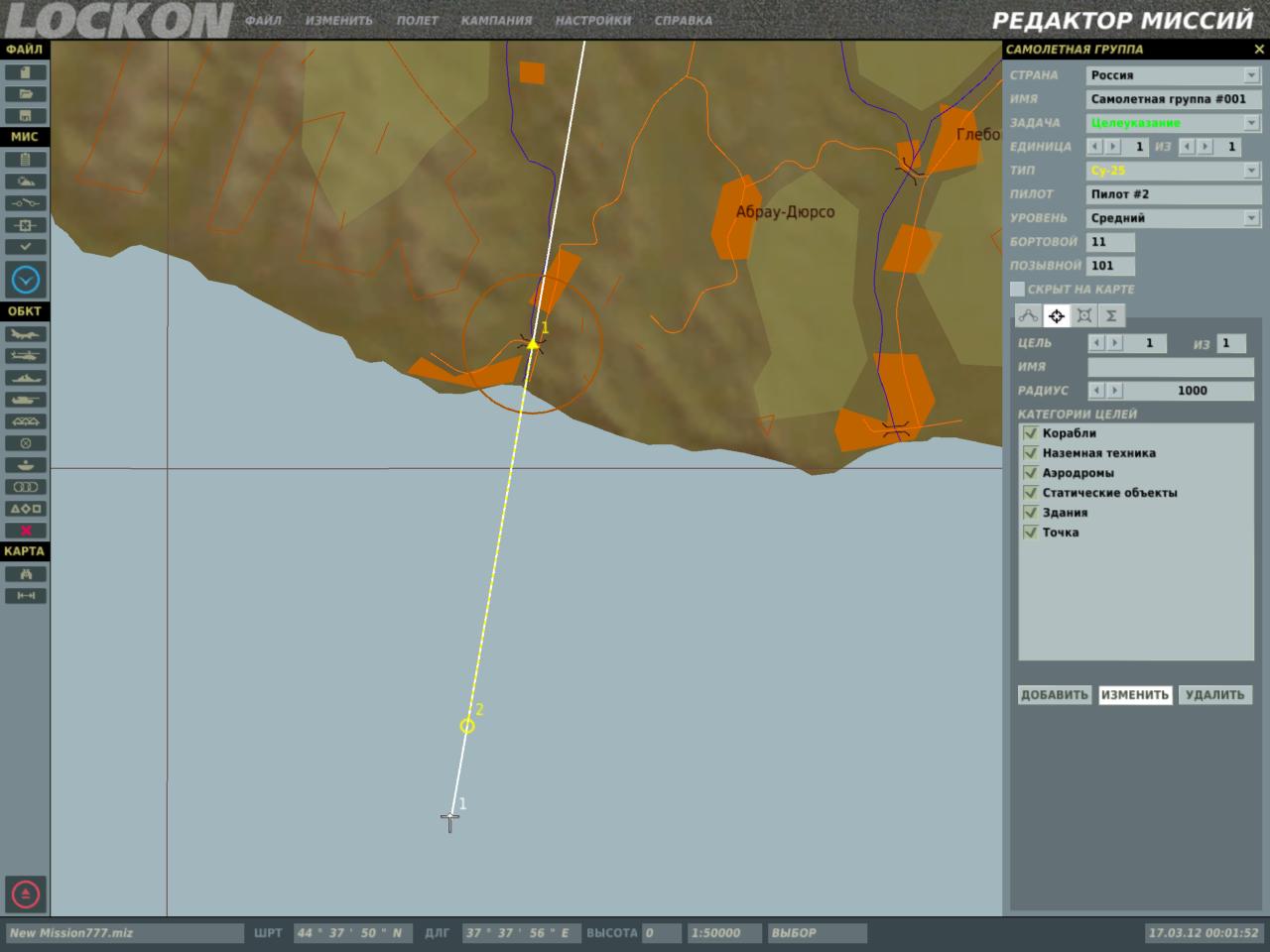Open the НАСТРОЙКИ menu
Image resolution: width=1270 pixels, height=952 pixels.
click(592, 20)
